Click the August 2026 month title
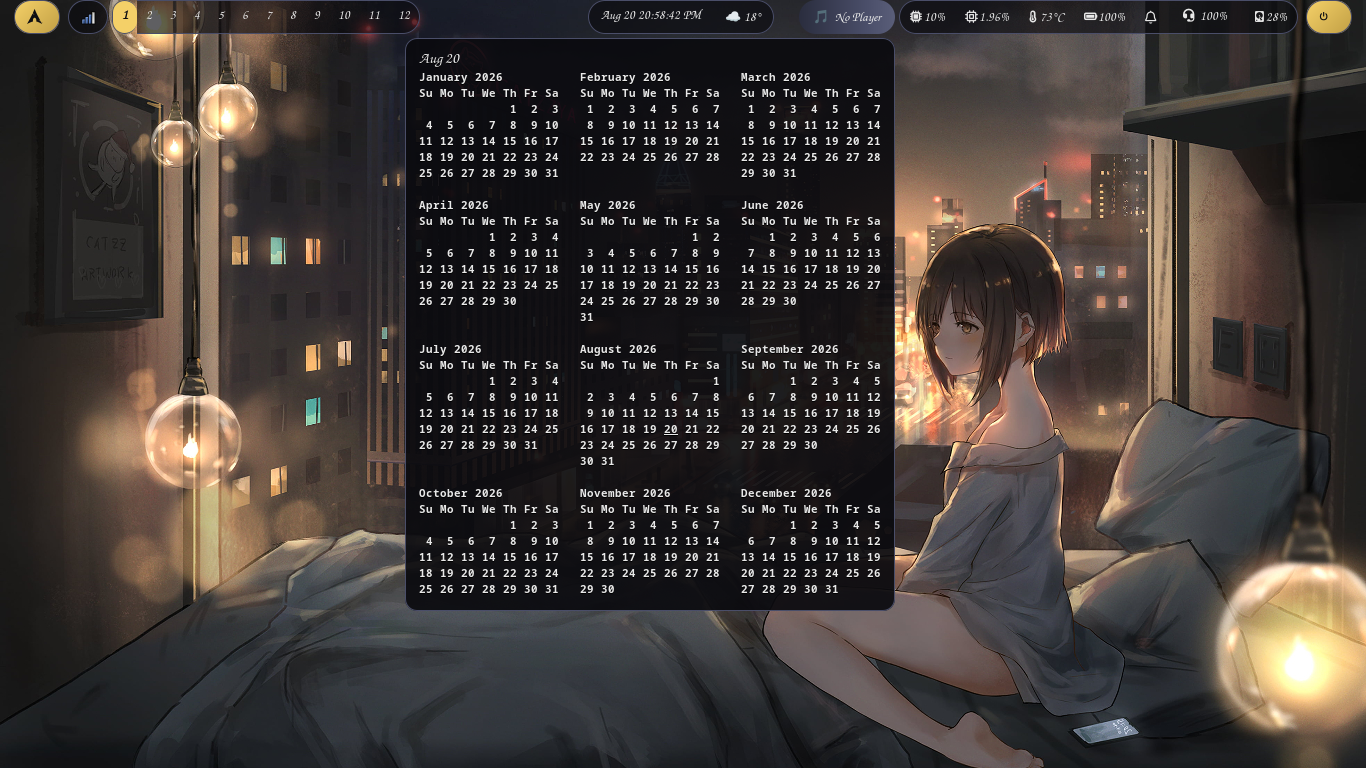The width and height of the screenshot is (1366, 768). [x=618, y=349]
